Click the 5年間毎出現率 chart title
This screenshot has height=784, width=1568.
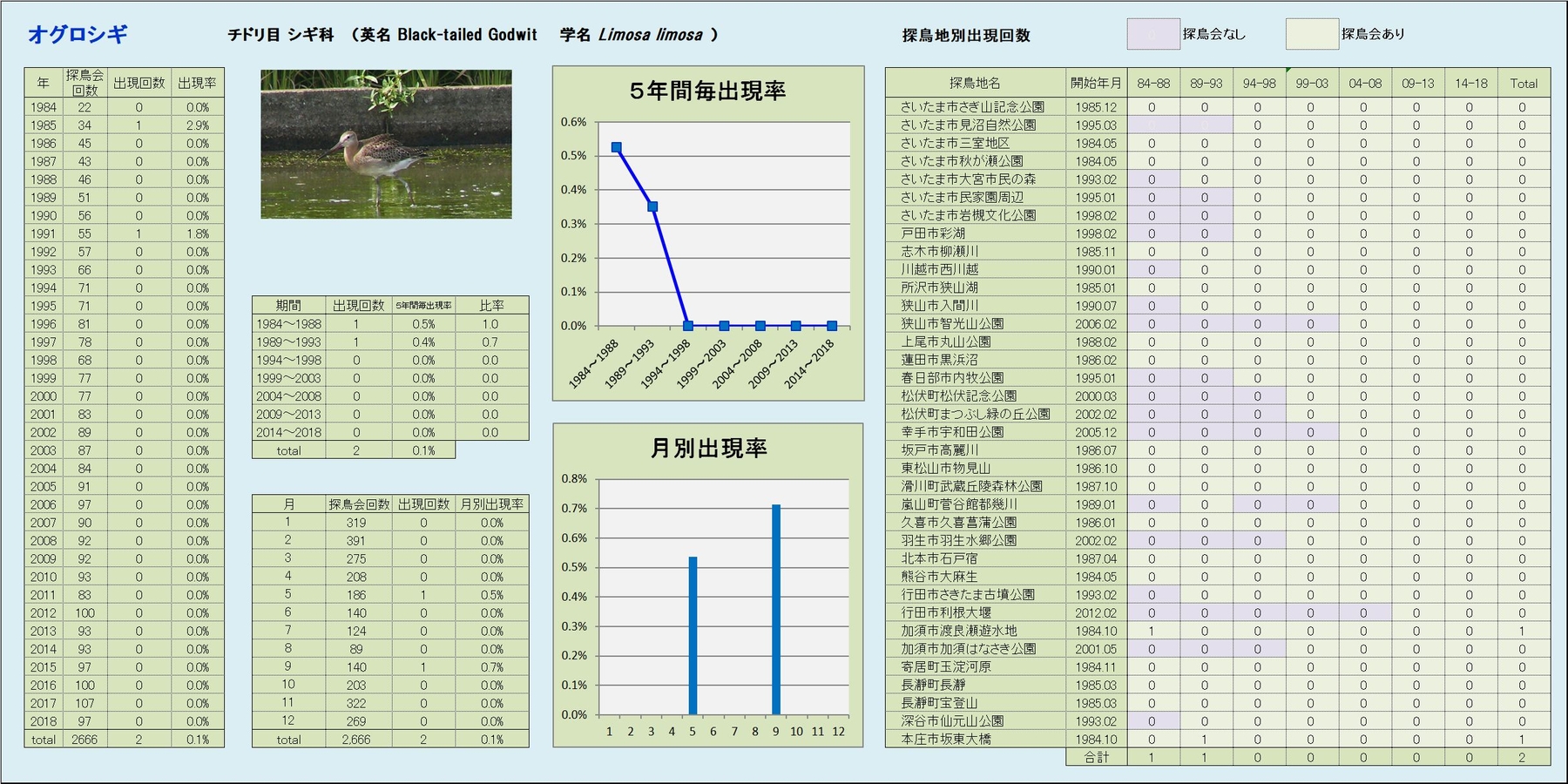pyautogui.click(x=708, y=91)
